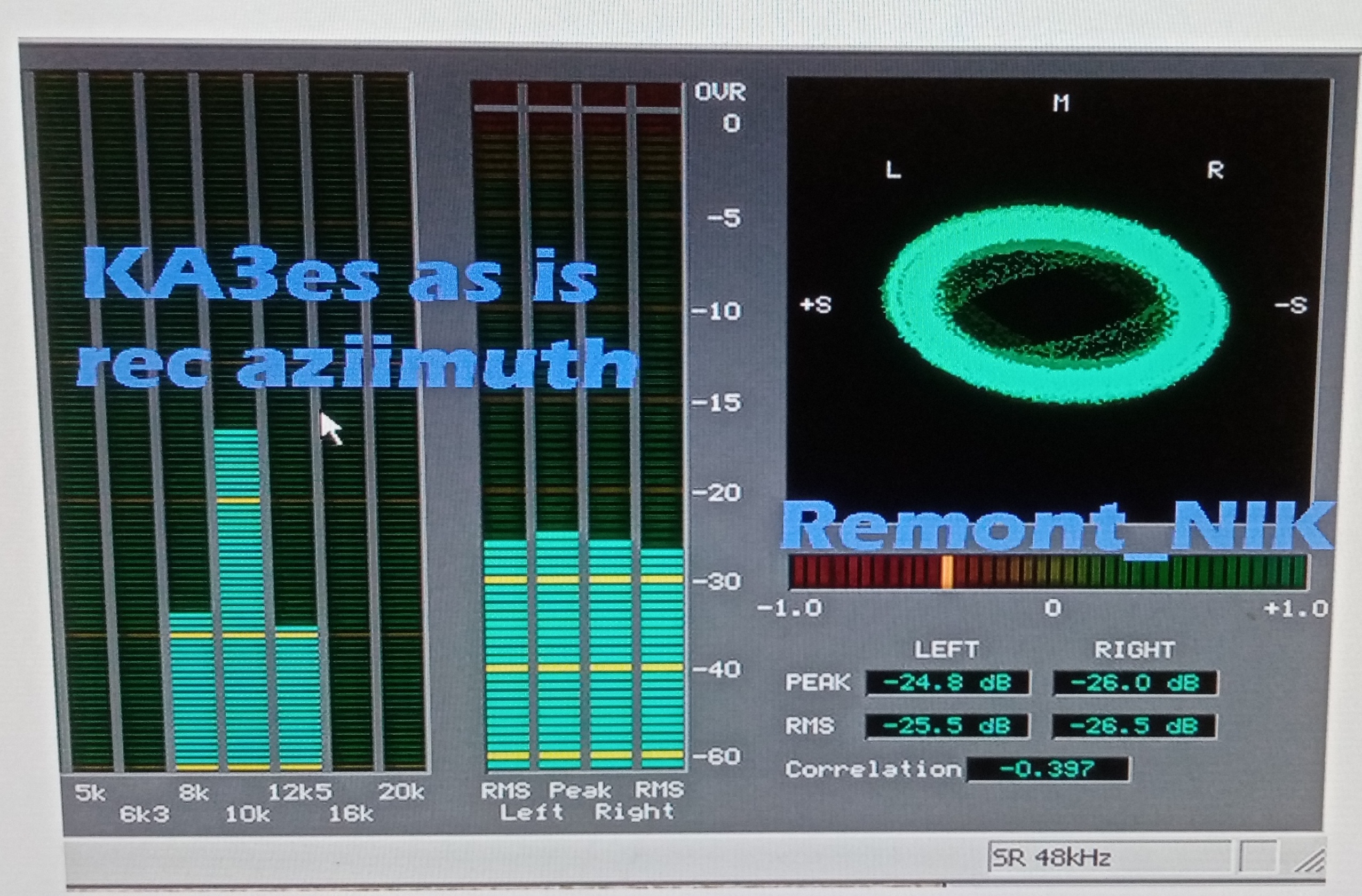The height and width of the screenshot is (896, 1362).
Task: Click the left PEAK -24.8 dB readout
Action: click(x=948, y=683)
